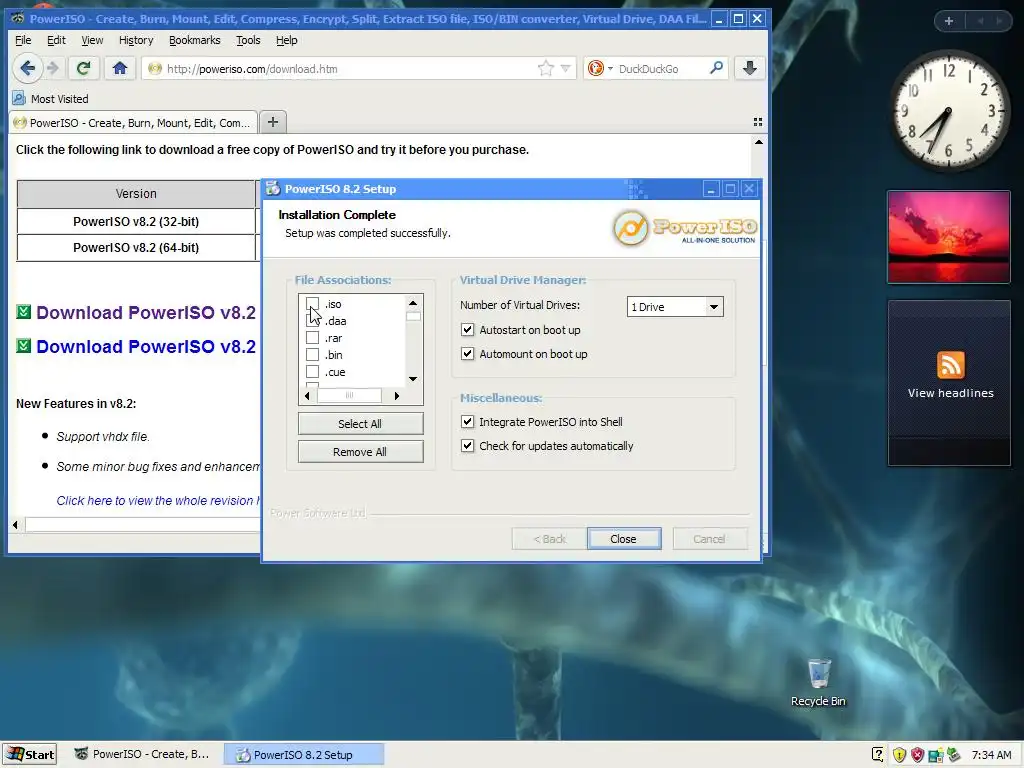
Task: Click the DuckDuckGo search engine icon
Action: click(596, 68)
